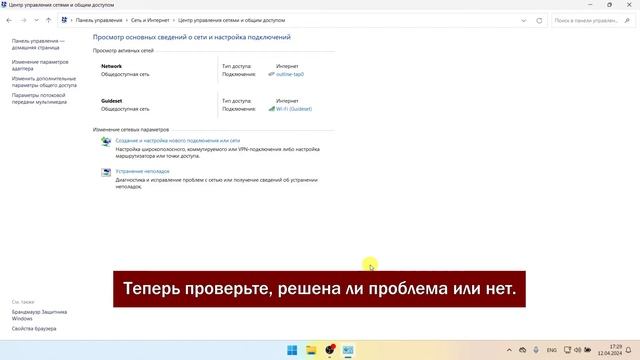Viewport: 640px width, 360px height.
Task: Open 'Устранение неполадок' link
Action: click(x=142, y=171)
